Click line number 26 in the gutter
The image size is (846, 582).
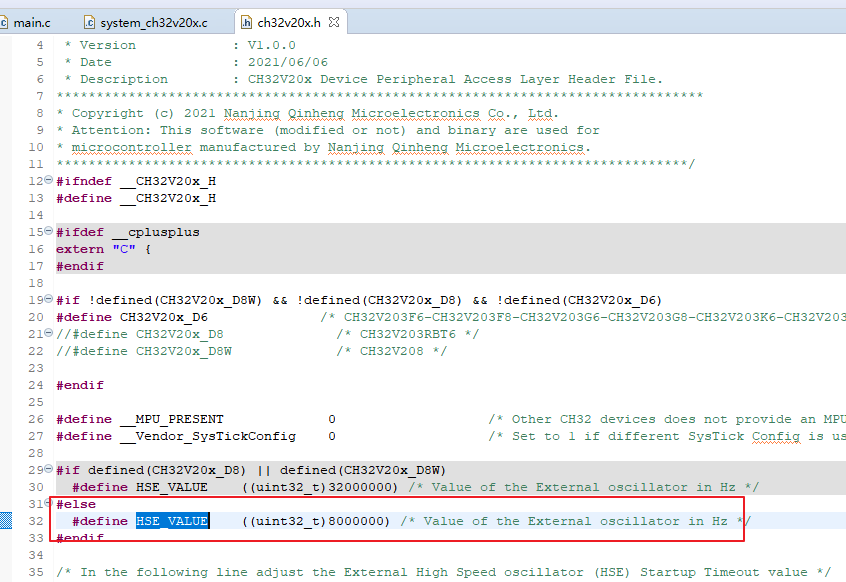[36, 419]
